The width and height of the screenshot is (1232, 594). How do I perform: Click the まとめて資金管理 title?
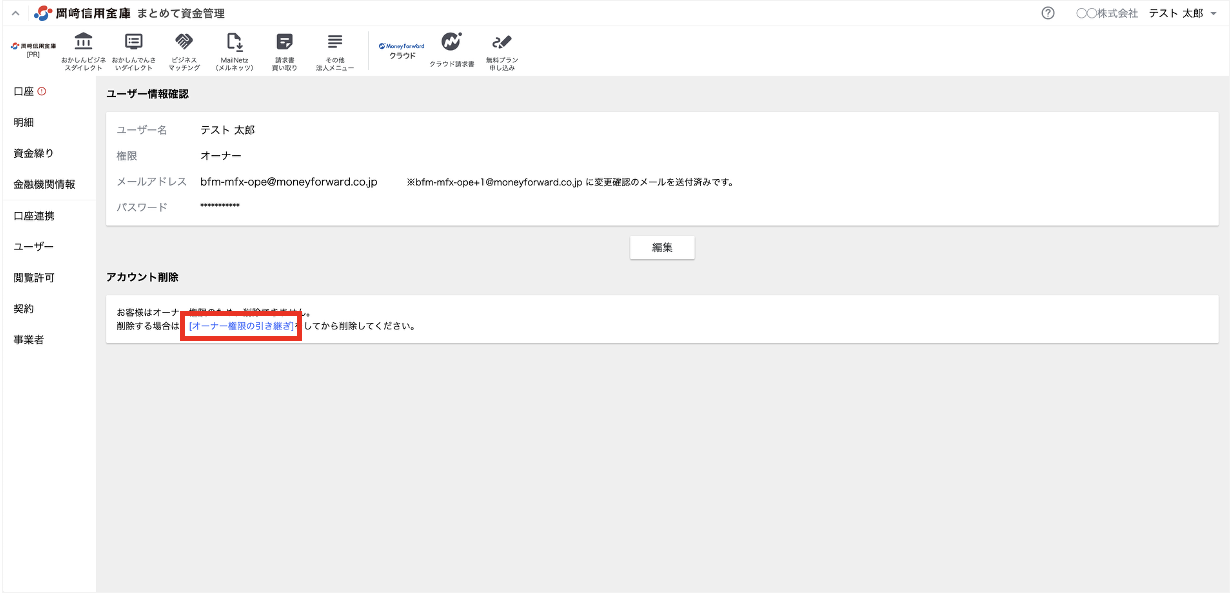[181, 13]
